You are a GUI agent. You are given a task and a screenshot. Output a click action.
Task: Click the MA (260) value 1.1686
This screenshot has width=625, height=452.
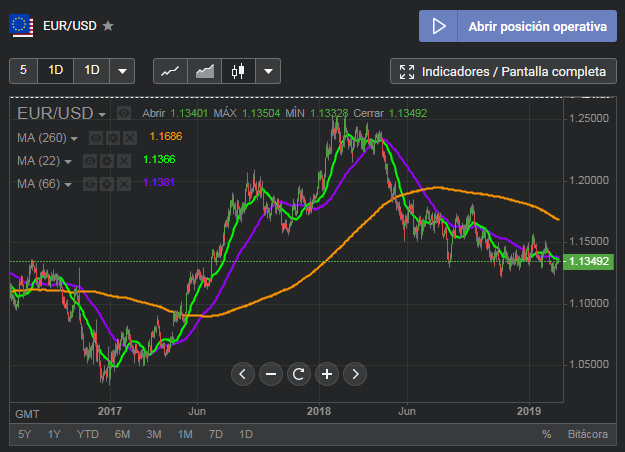(166, 137)
